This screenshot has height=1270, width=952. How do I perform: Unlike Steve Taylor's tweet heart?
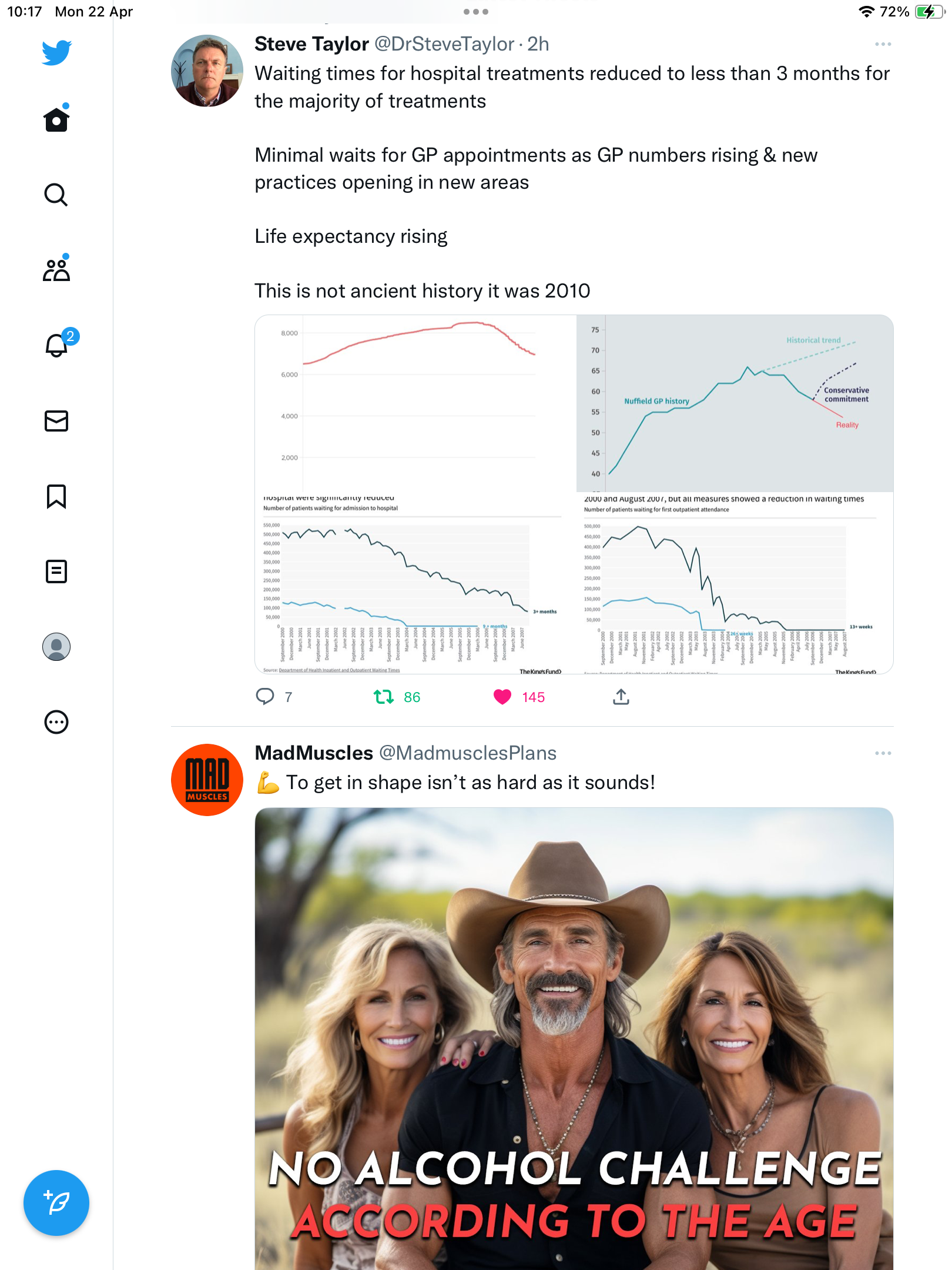point(502,697)
